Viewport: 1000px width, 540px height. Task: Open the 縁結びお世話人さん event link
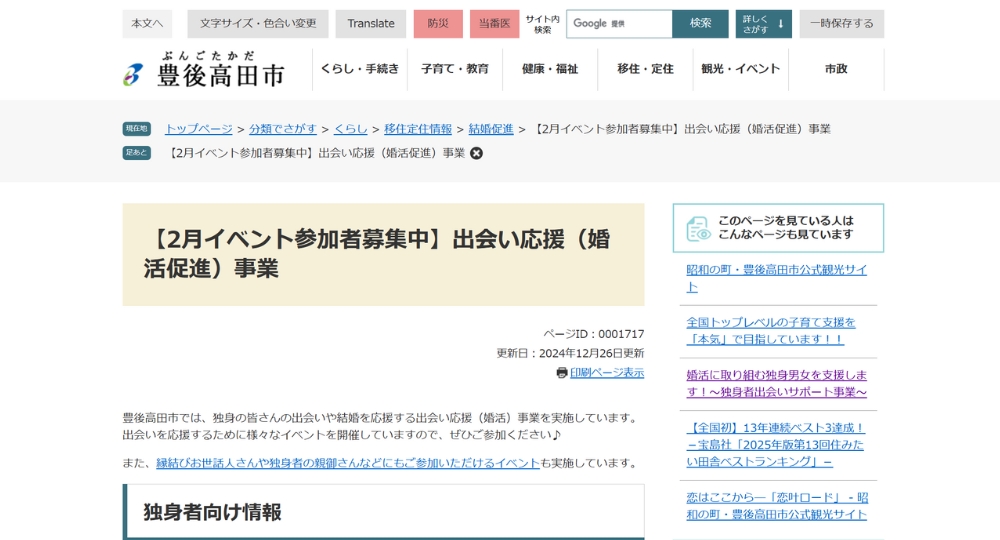click(348, 463)
